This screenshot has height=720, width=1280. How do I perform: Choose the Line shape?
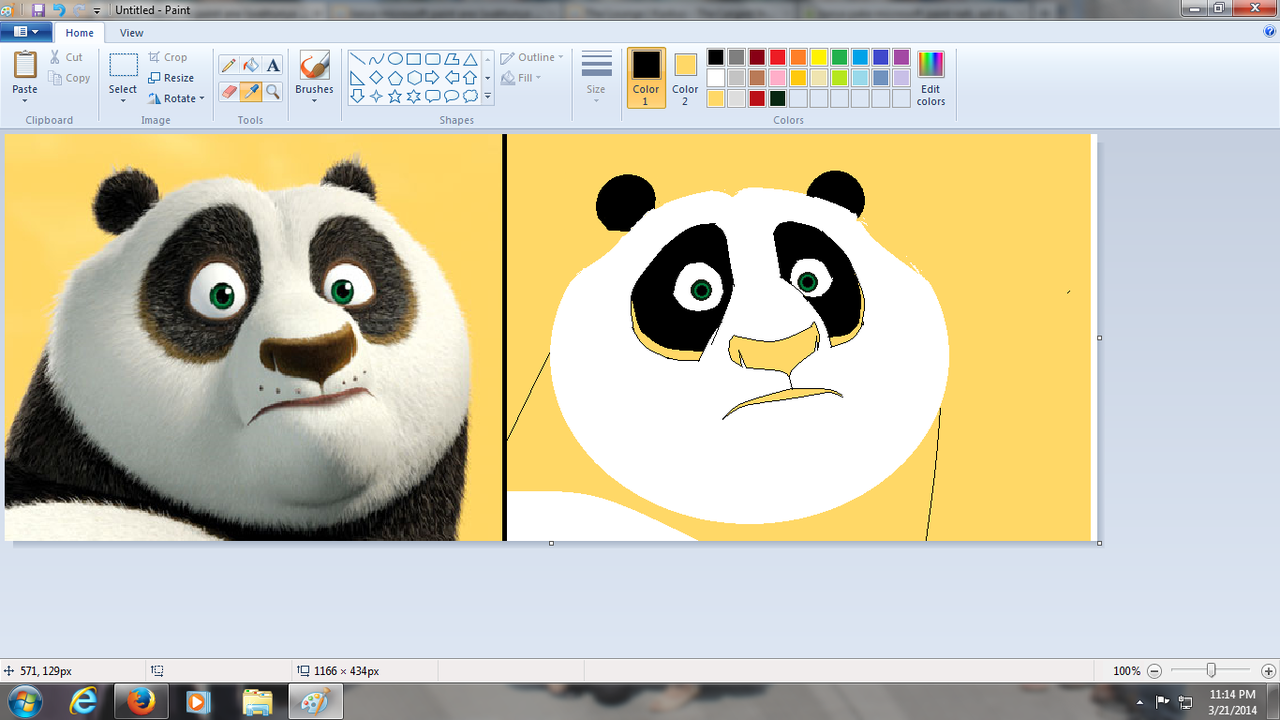pos(357,59)
